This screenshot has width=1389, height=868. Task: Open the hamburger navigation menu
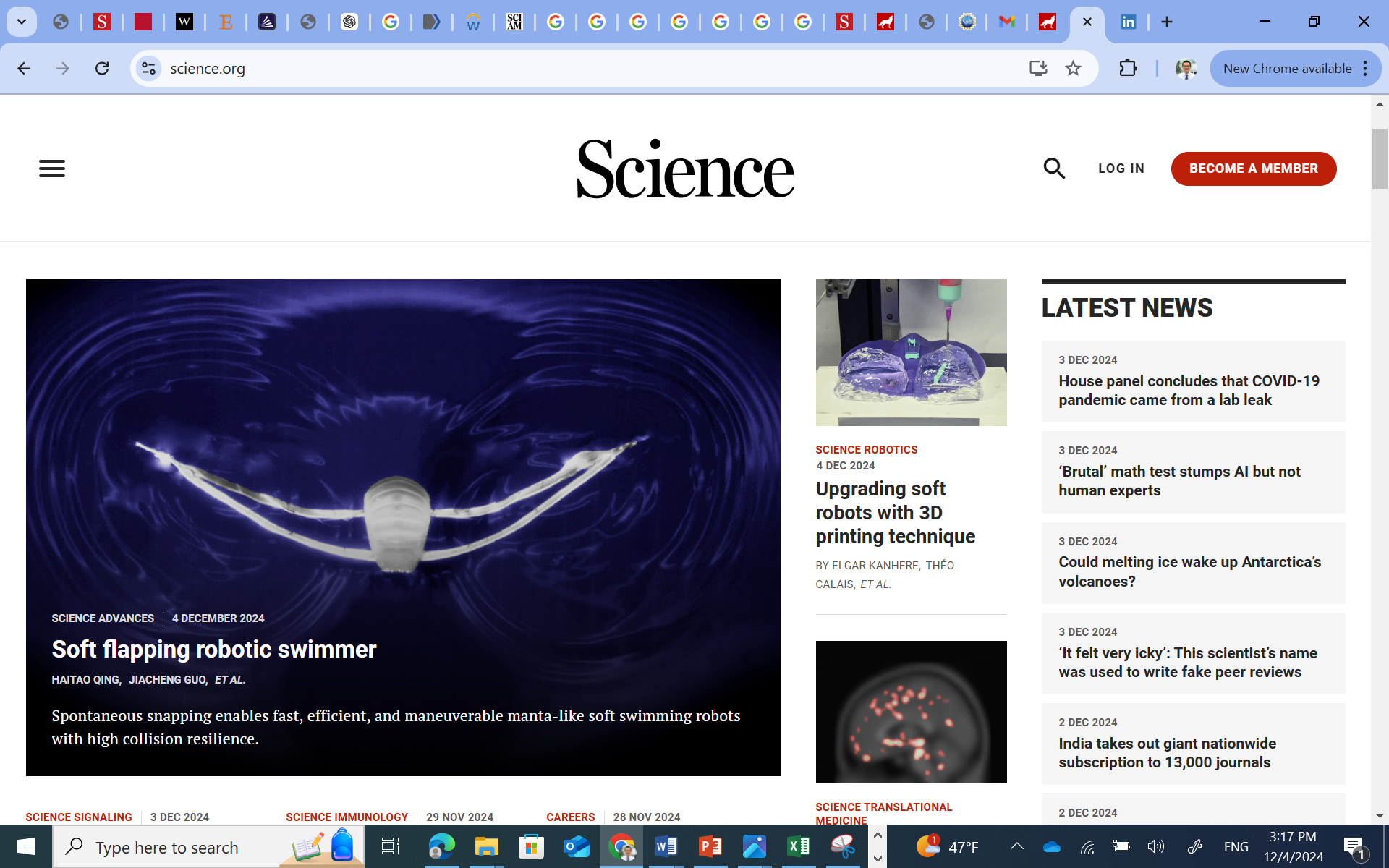pyautogui.click(x=52, y=169)
